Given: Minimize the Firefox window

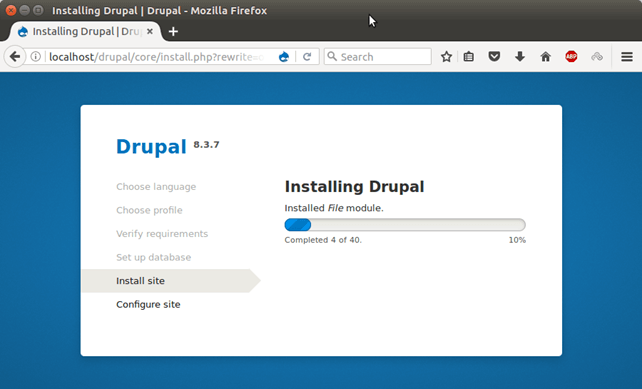Looking at the screenshot, I should [25, 10].
